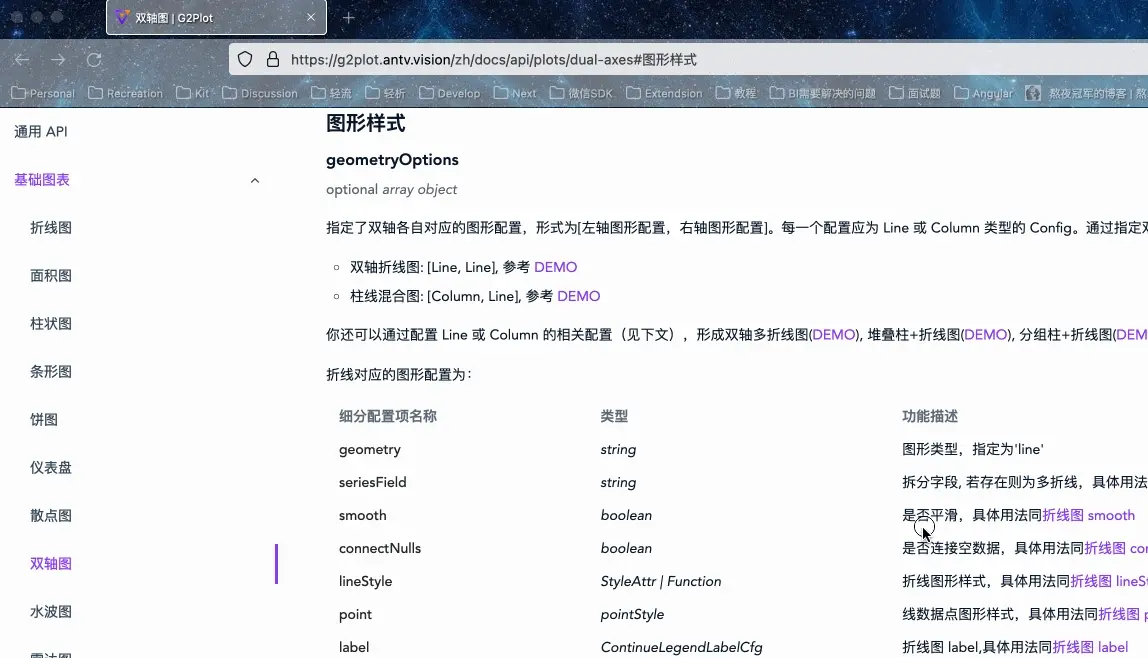This screenshot has width=1148, height=658.
Task: Open DEMO link after 堆叠柱+折线图
Action: 985,334
